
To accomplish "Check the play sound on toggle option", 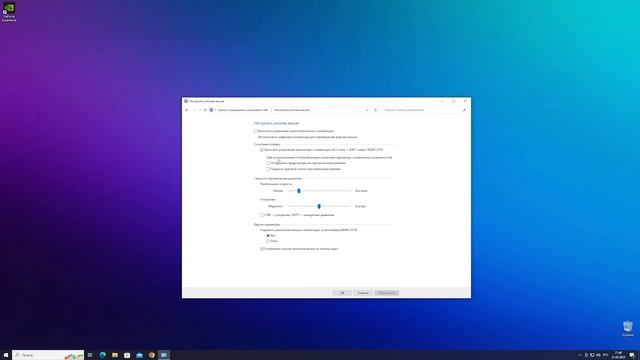I will (268, 169).
